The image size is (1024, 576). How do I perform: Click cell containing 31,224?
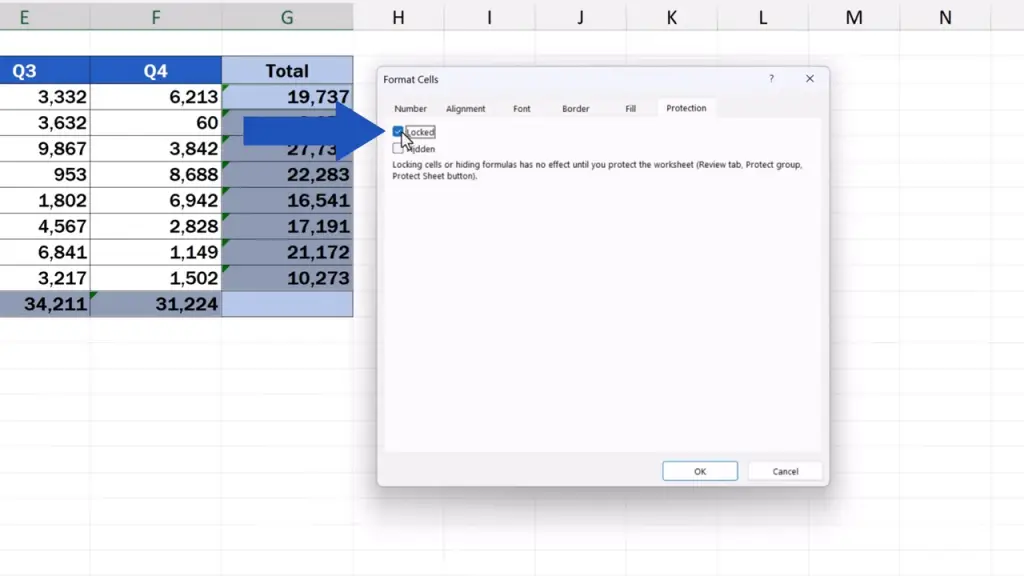click(x=155, y=304)
